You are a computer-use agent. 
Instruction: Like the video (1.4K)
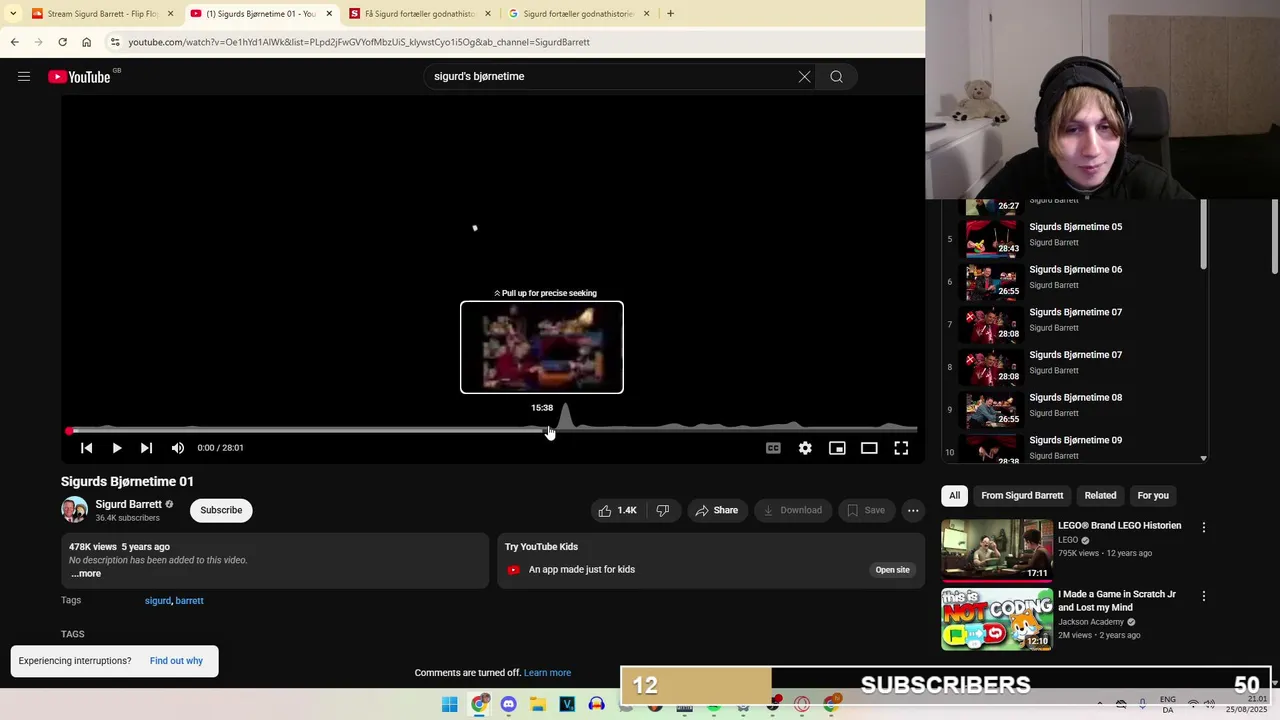pyautogui.click(x=617, y=510)
